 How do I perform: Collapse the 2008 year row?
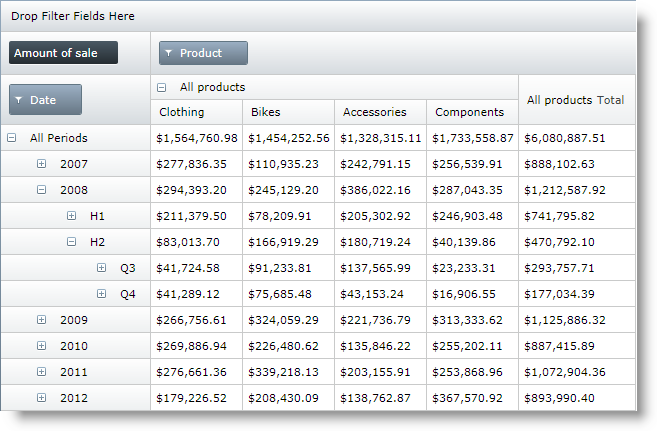[42, 190]
